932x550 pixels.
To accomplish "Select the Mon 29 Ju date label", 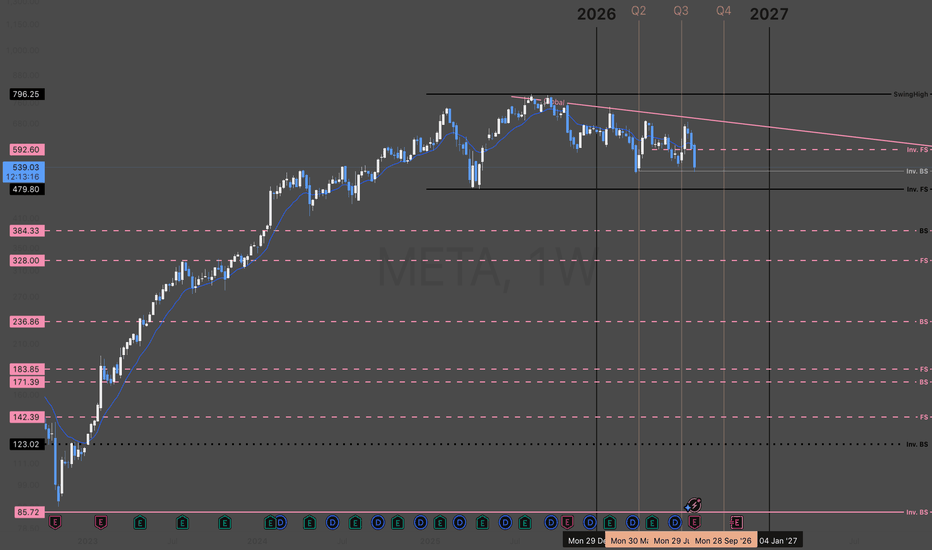I will tap(670, 540).
